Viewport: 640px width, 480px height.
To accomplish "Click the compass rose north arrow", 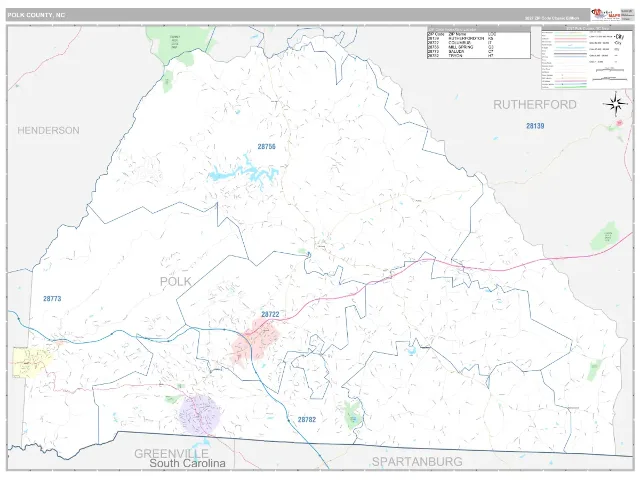I will tap(616, 104).
